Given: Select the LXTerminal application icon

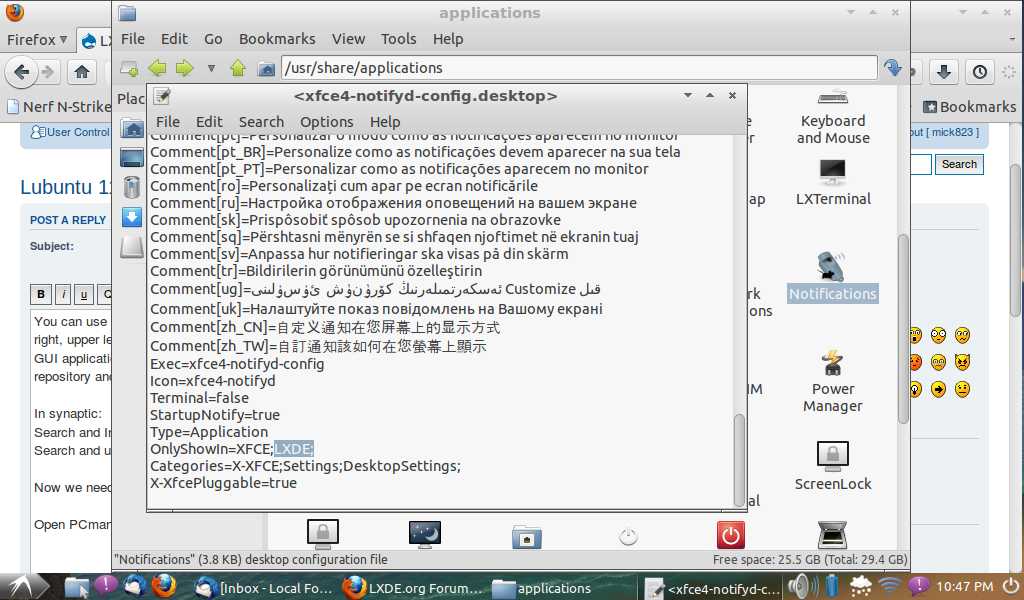Looking at the screenshot, I should tap(833, 182).
